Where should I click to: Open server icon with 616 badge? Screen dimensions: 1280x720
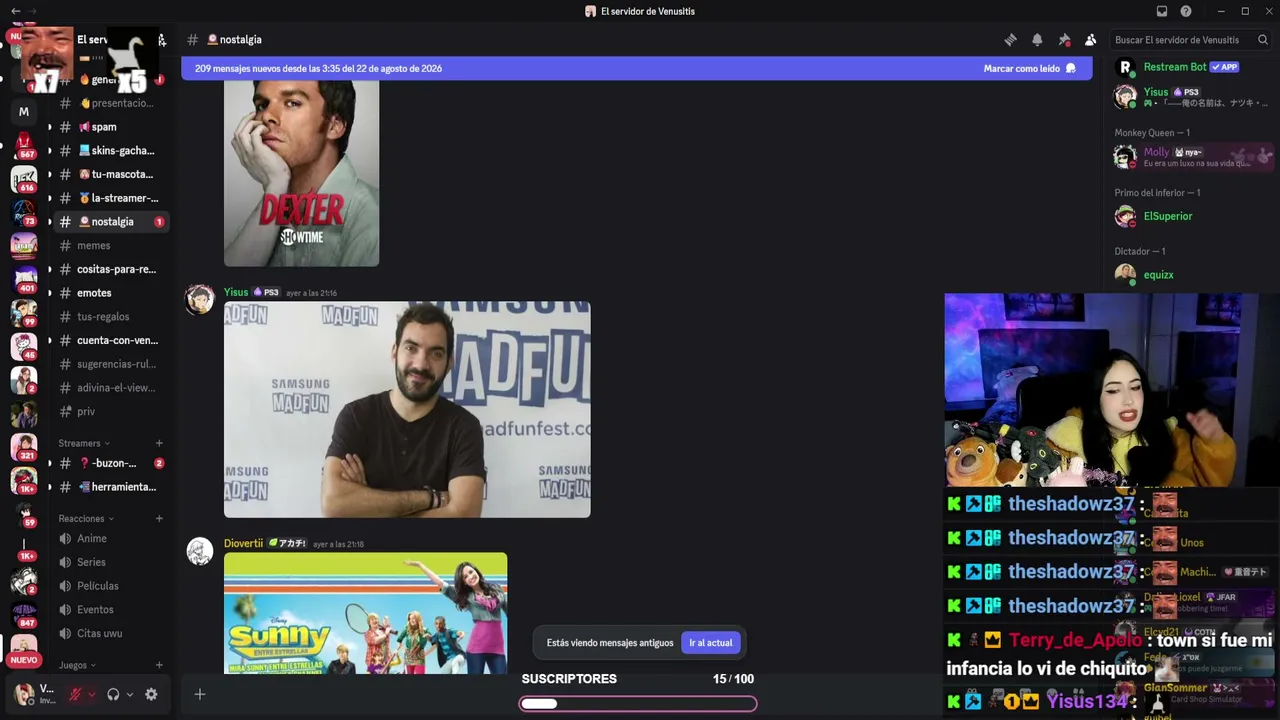(24, 180)
